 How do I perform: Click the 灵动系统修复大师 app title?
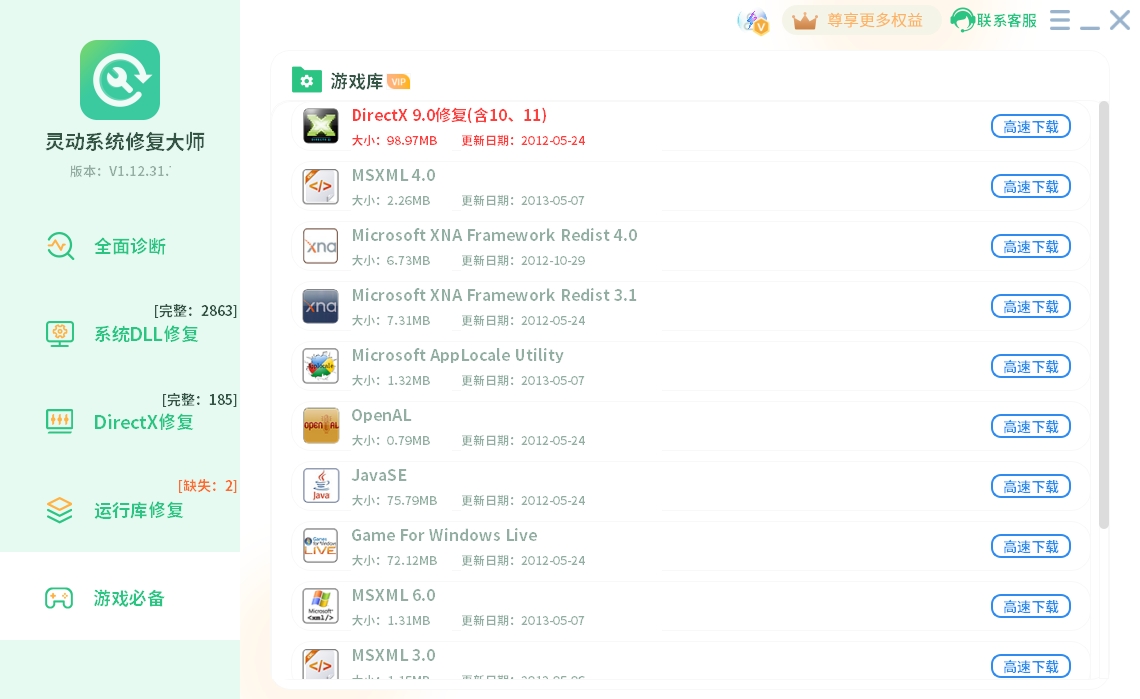(125, 141)
